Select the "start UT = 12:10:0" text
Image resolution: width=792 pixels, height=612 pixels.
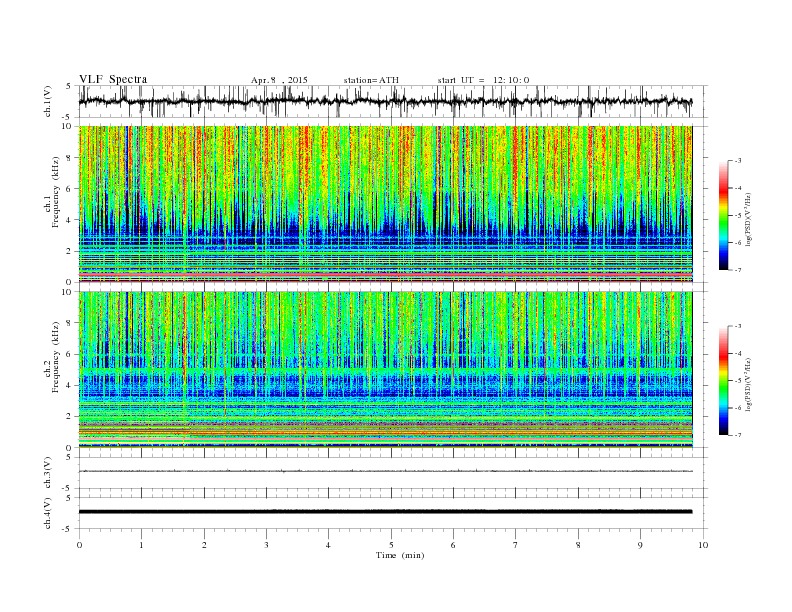tap(483, 80)
